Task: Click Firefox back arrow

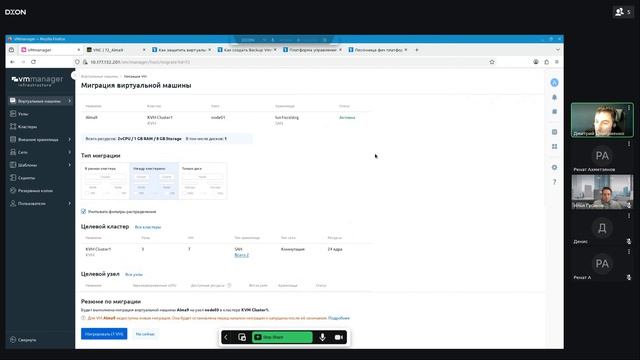Action: [13, 62]
